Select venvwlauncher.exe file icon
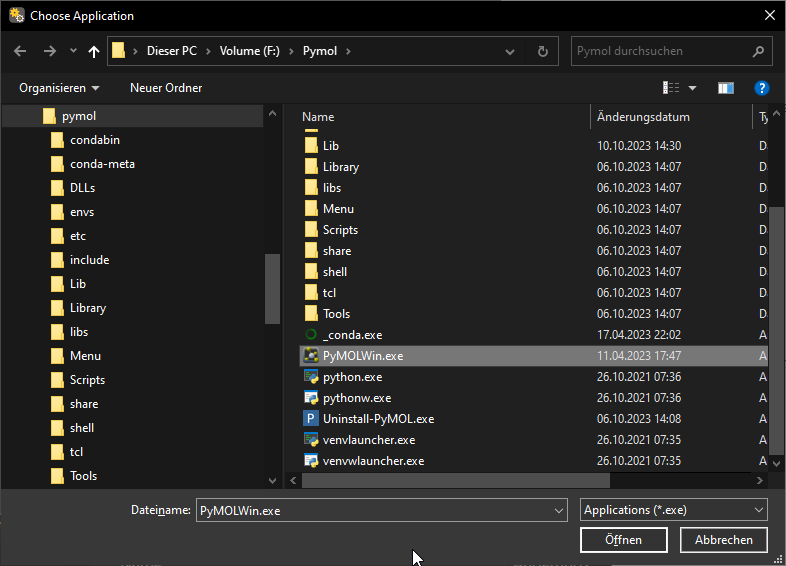 coord(311,461)
